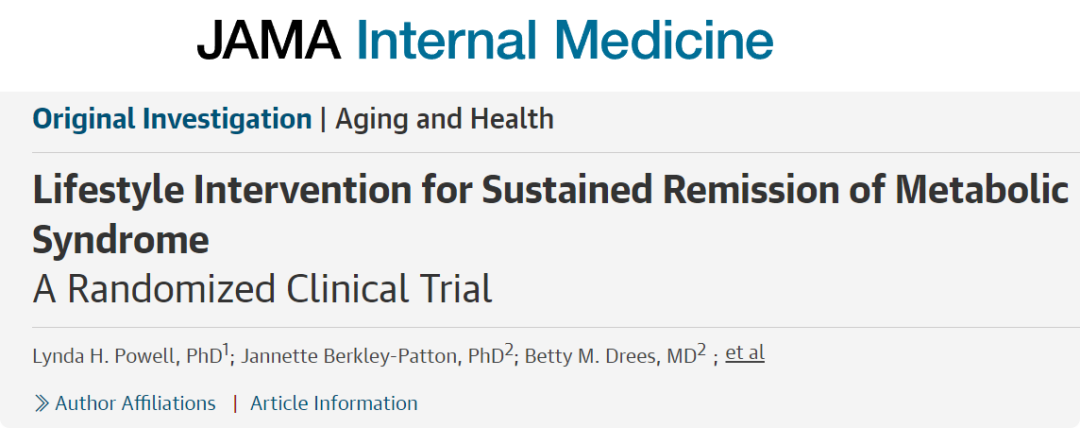Click the black JAMA logo text

268,42
